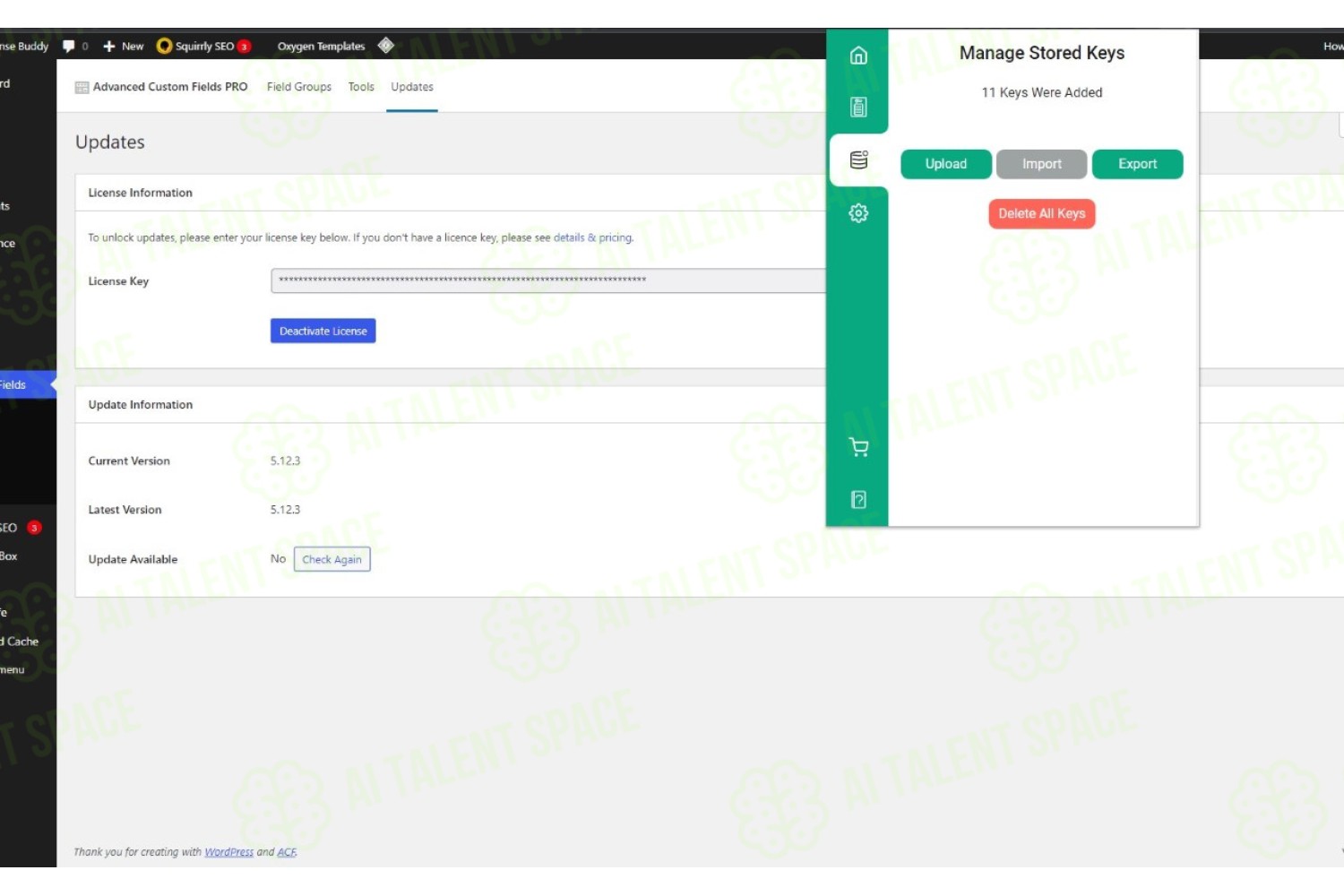Image resolution: width=1344 pixels, height=896 pixels.
Task: Click the Upload button
Action: (x=946, y=164)
